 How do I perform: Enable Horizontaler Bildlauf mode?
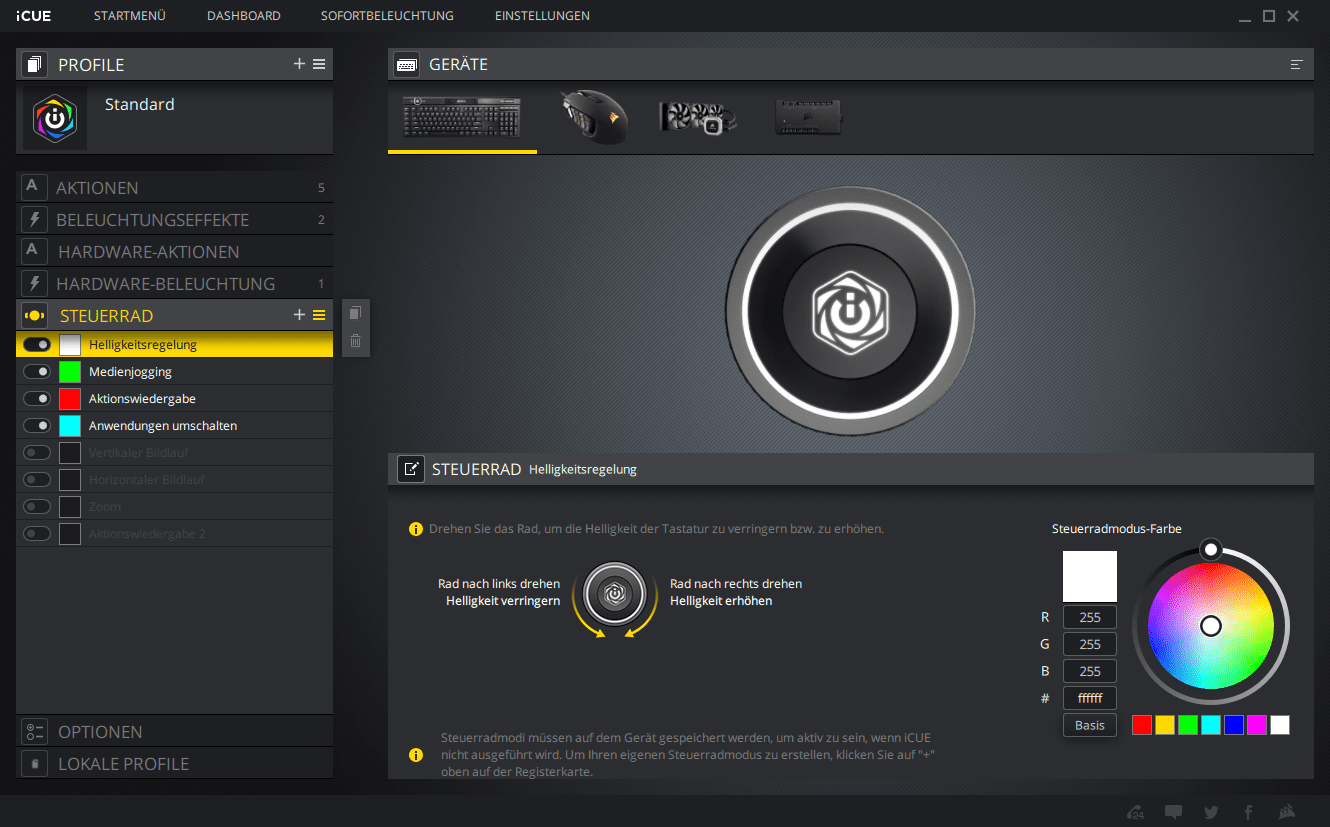pyautogui.click(x=37, y=479)
